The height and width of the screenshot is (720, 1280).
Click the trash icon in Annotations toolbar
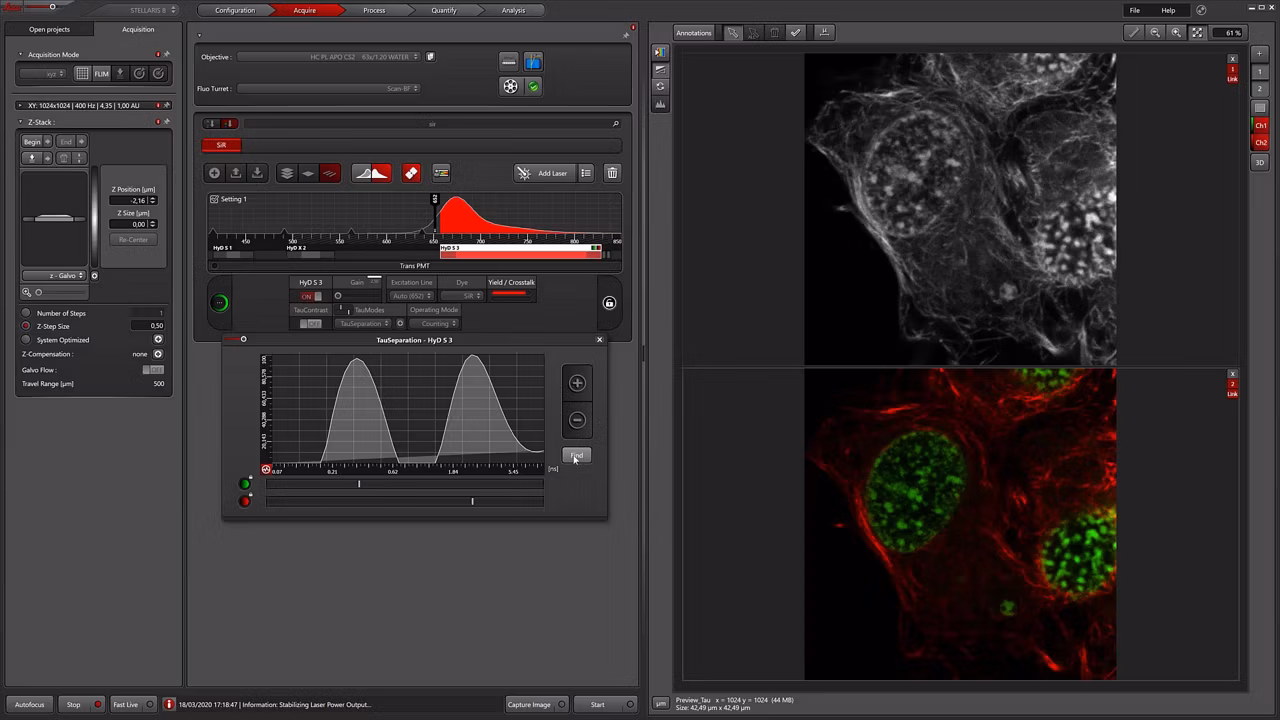774,33
